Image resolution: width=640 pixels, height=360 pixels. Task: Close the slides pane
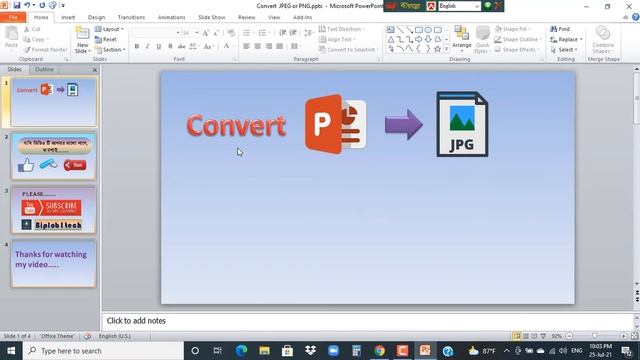(x=95, y=70)
